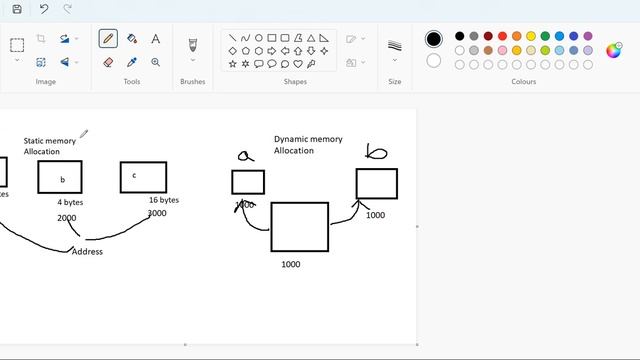Click the 'Address' label on canvas
Viewport: 640px width, 360px height.
click(x=87, y=252)
